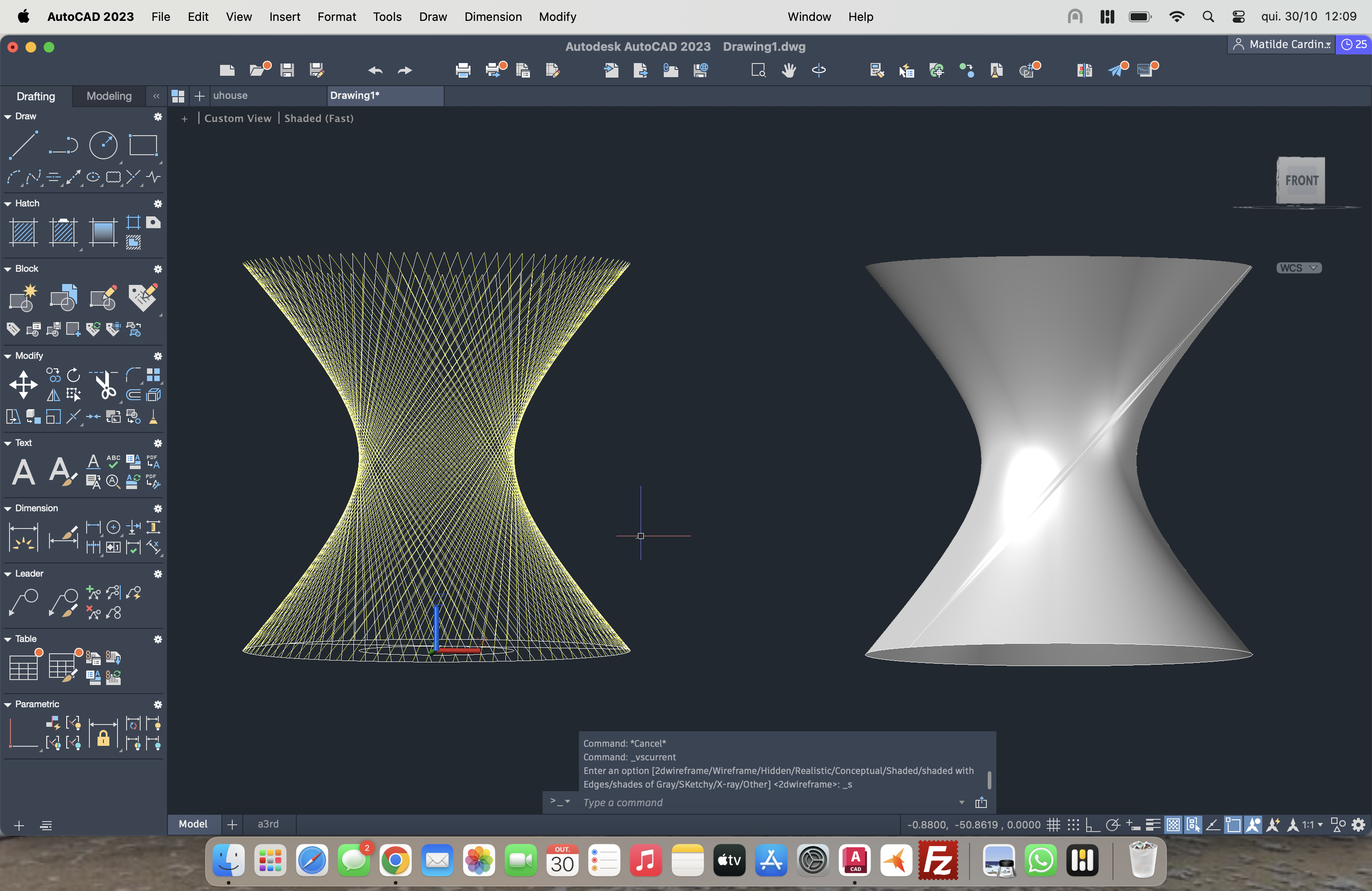Click the Hatch pattern tool

[24, 232]
